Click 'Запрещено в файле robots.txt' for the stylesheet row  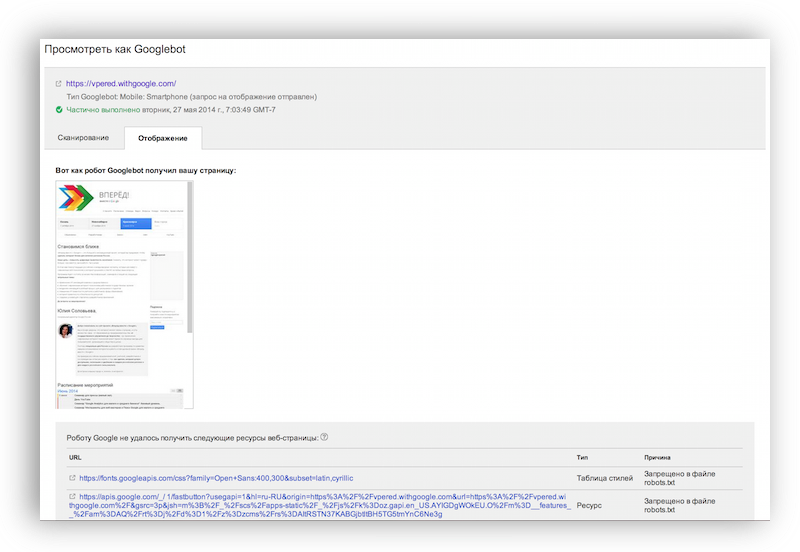[680, 478]
